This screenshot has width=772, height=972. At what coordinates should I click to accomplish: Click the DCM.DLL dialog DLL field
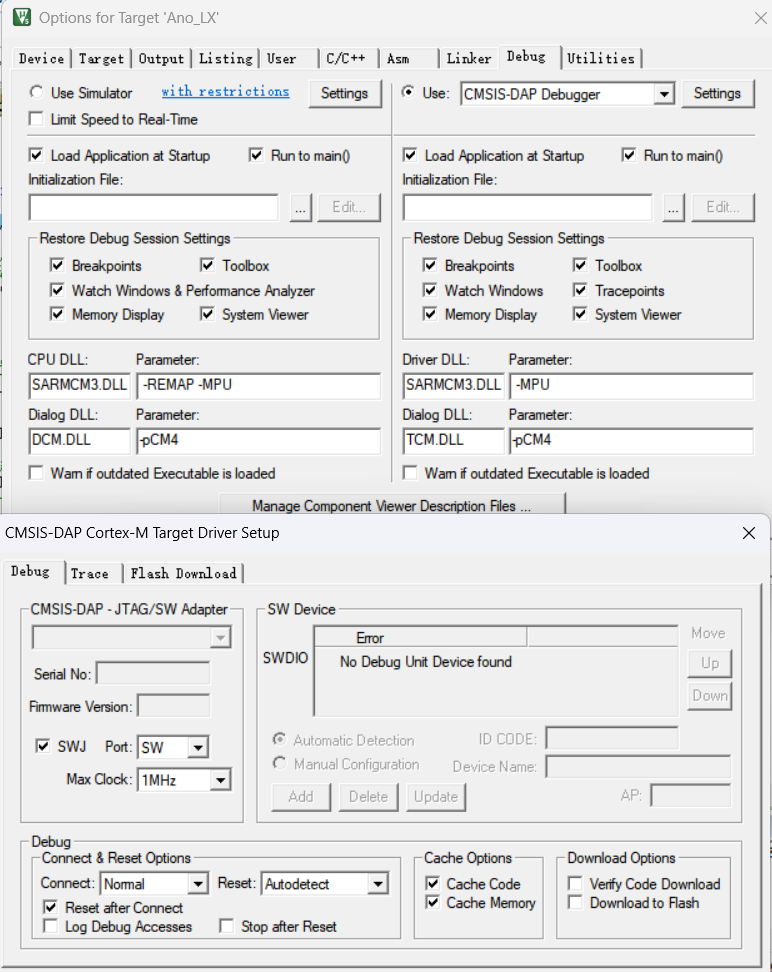79,441
